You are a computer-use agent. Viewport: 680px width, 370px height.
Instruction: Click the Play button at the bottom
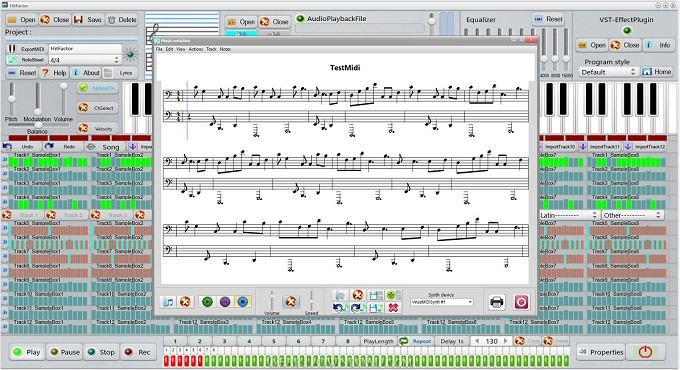26,352
